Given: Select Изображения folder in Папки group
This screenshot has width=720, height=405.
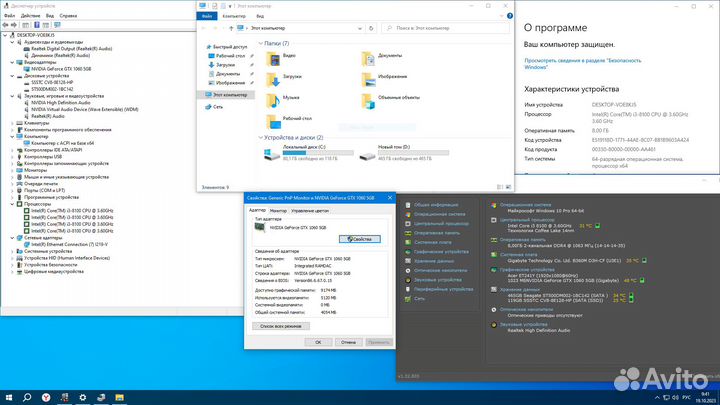Looking at the screenshot, I should click(x=384, y=80).
